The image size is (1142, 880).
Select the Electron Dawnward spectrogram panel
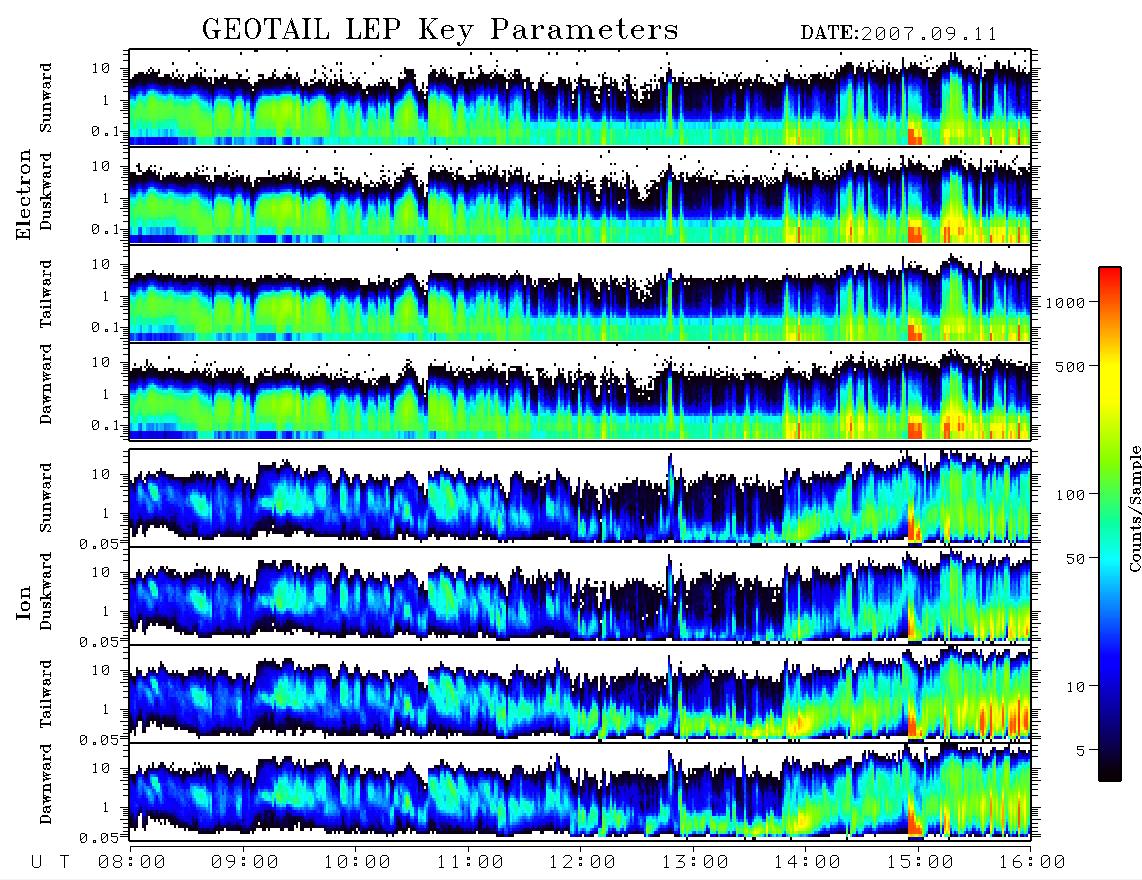[x=580, y=391]
